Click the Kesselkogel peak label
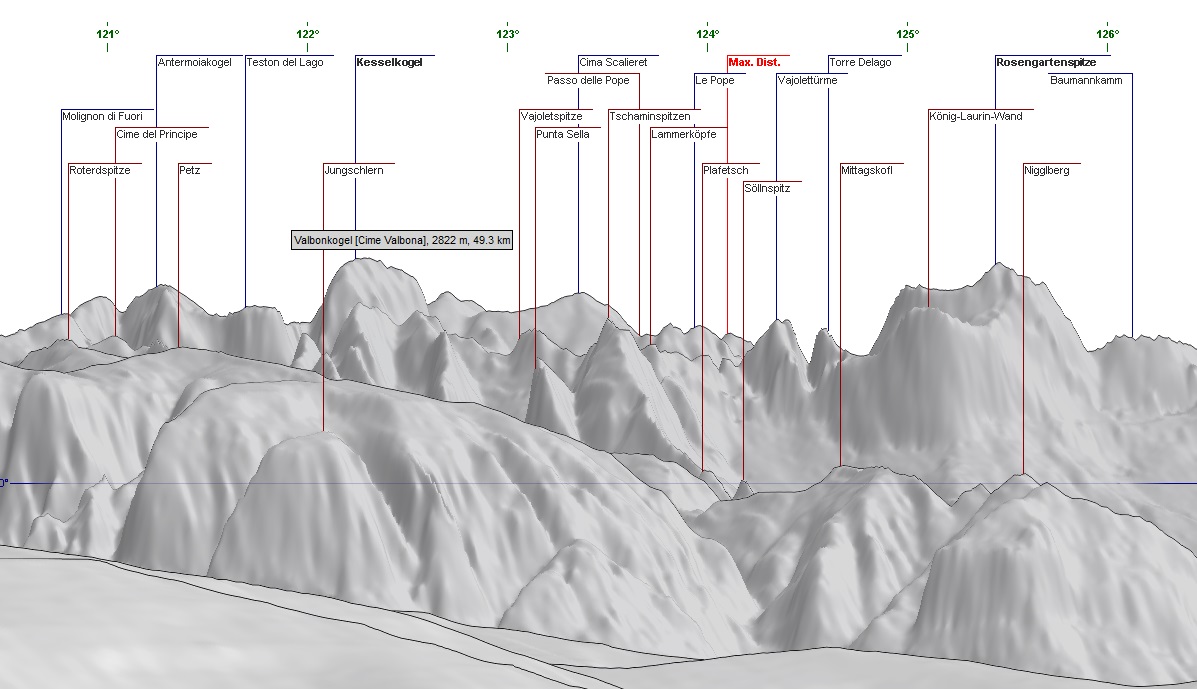The image size is (1197, 689). click(389, 62)
